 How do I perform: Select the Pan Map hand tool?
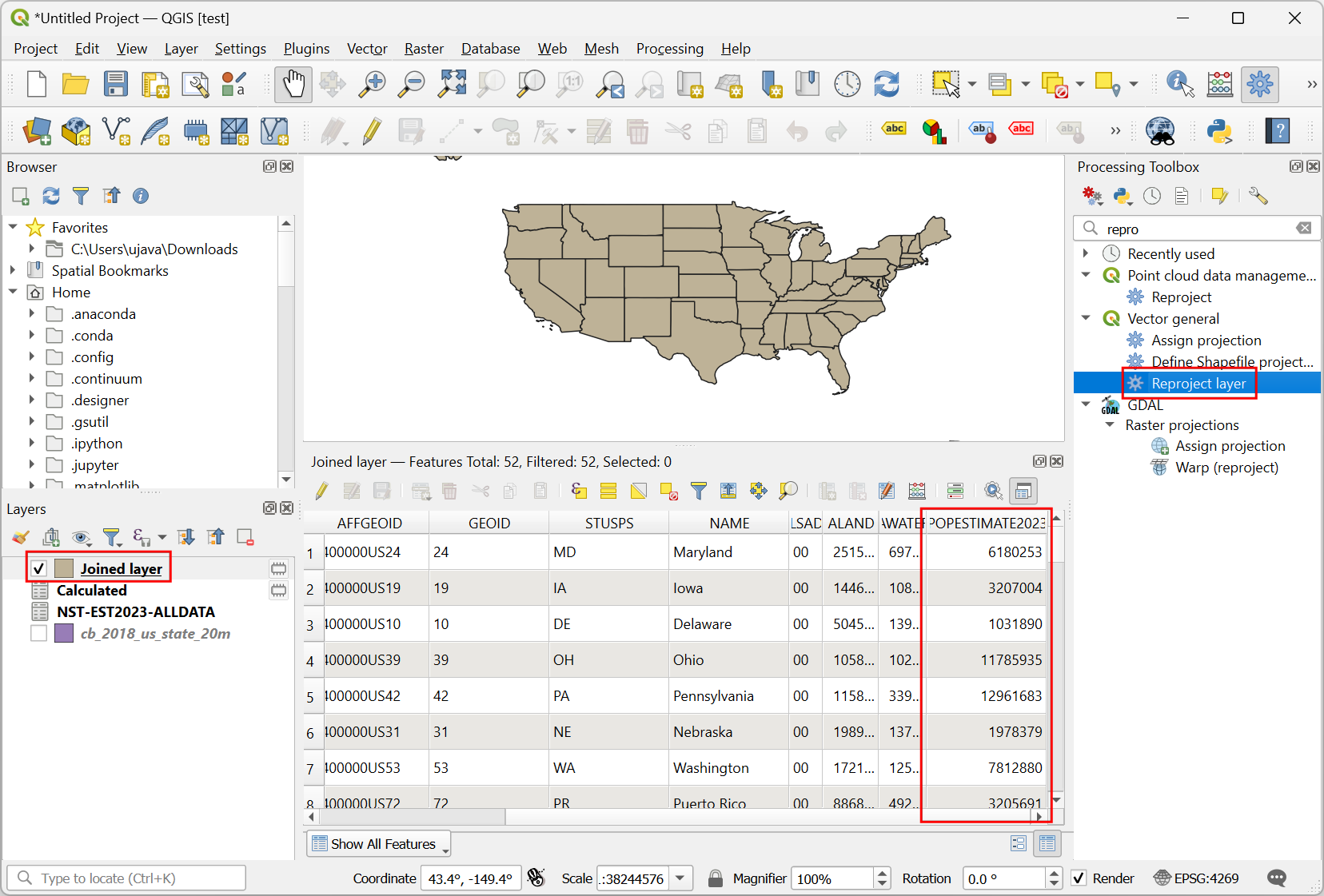293,84
